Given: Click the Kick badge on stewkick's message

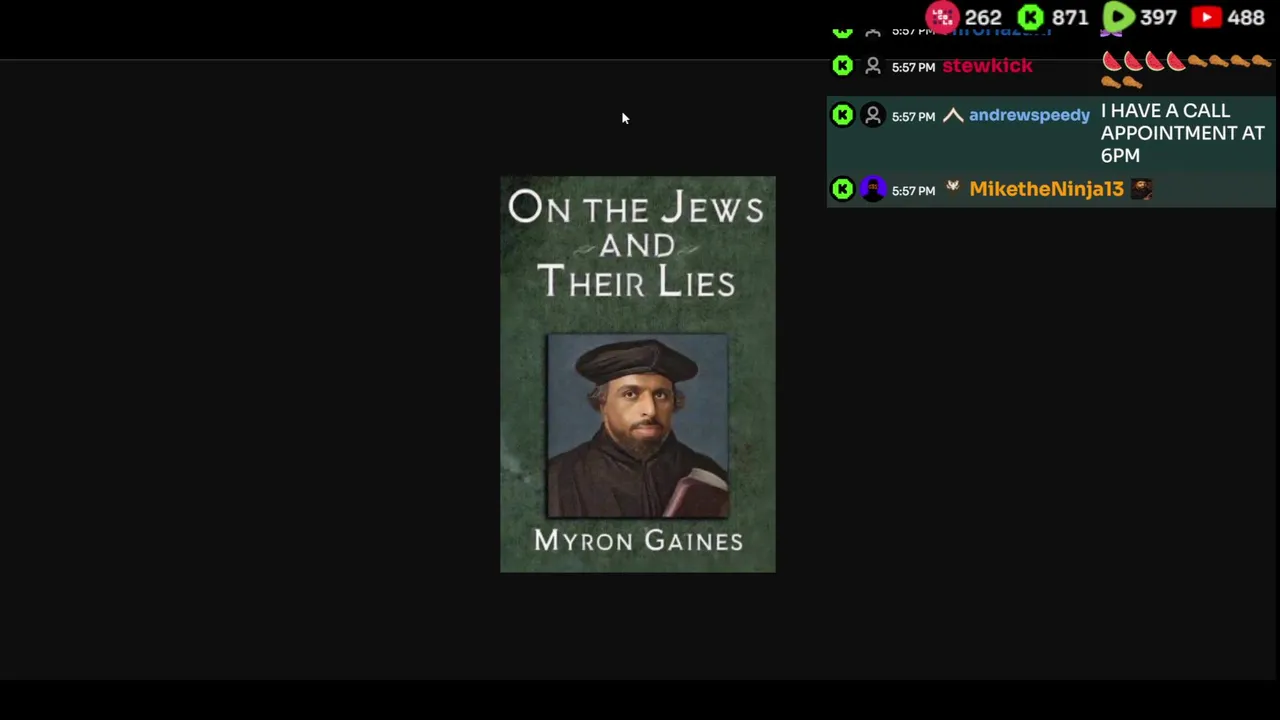Looking at the screenshot, I should click(x=843, y=66).
